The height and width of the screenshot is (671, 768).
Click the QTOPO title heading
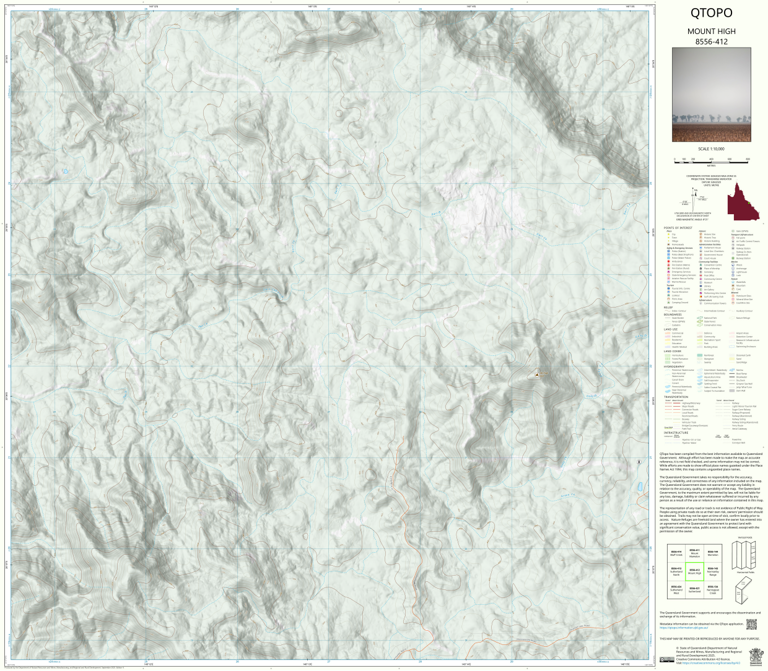coord(711,13)
